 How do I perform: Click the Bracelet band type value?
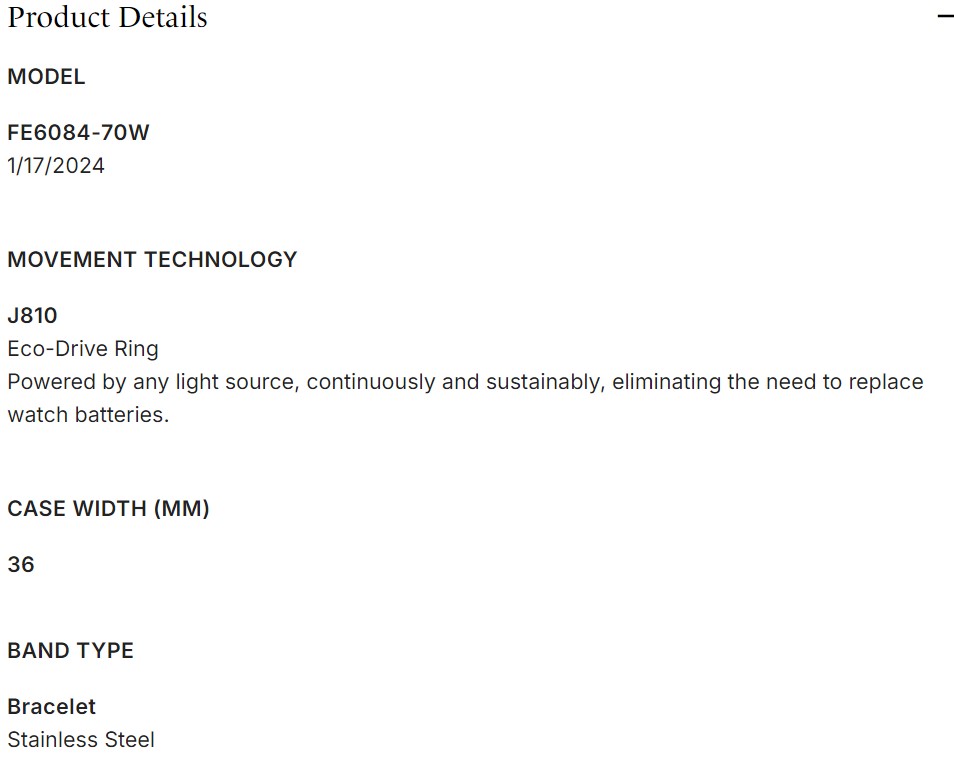coord(52,707)
